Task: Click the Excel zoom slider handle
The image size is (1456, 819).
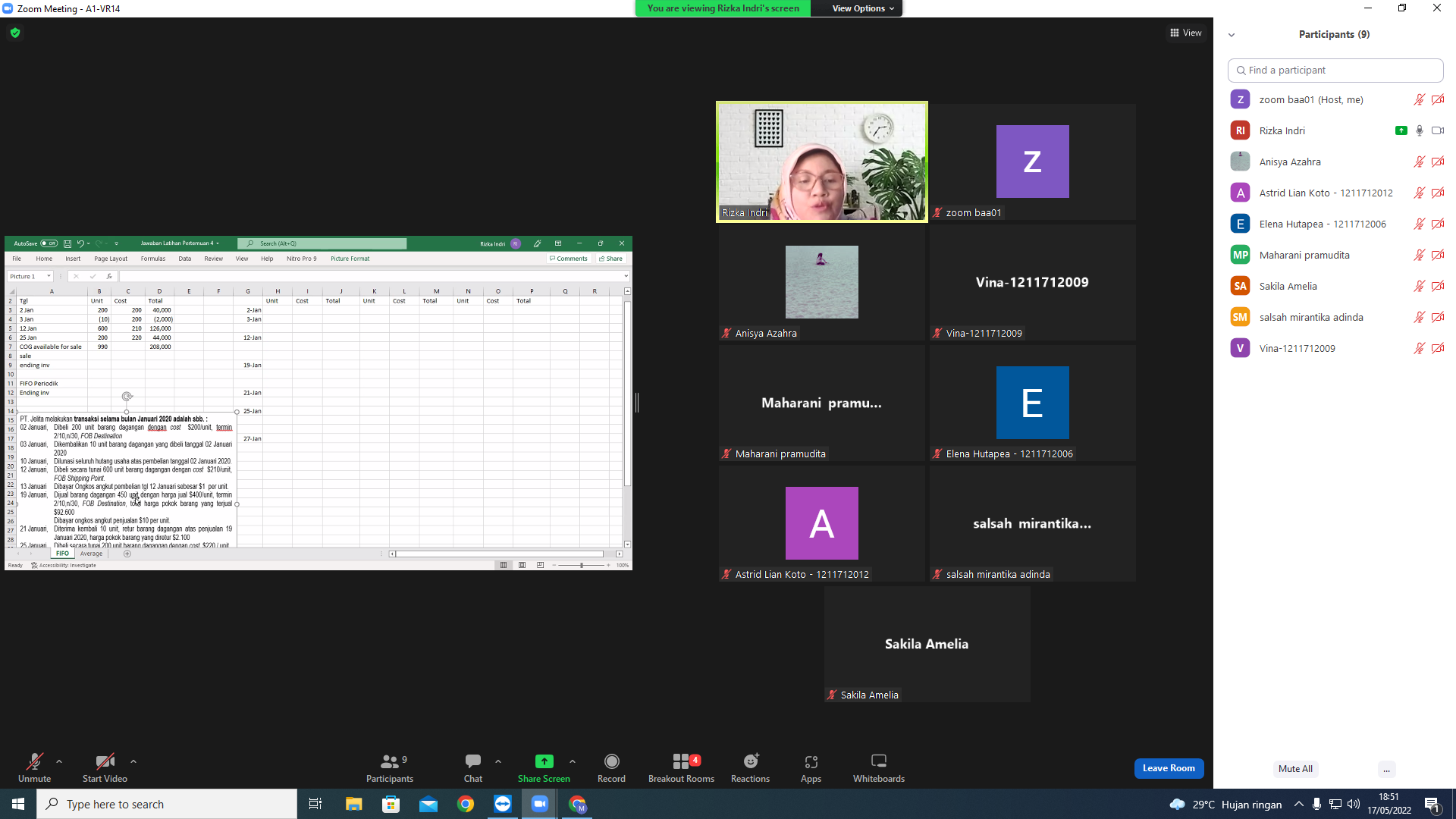Action: tap(582, 565)
